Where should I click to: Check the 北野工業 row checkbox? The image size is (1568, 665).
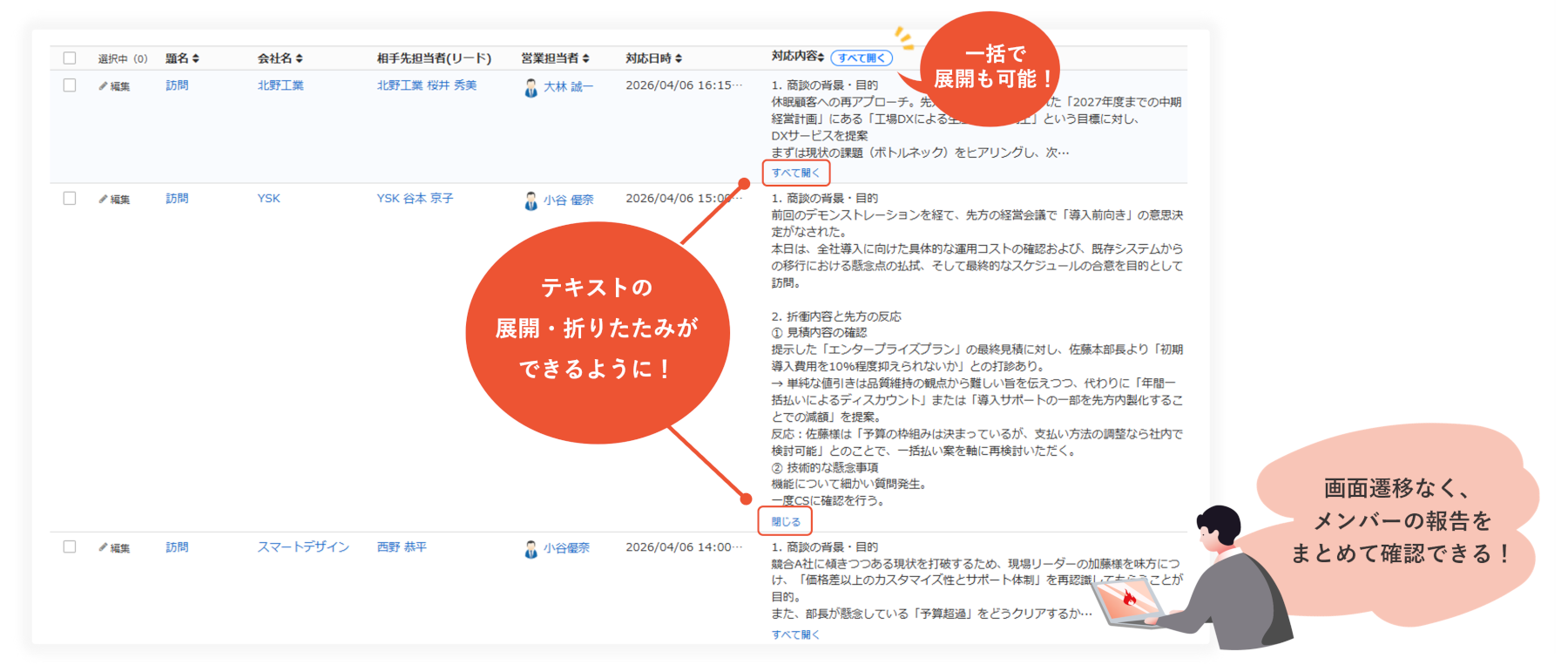coord(70,85)
